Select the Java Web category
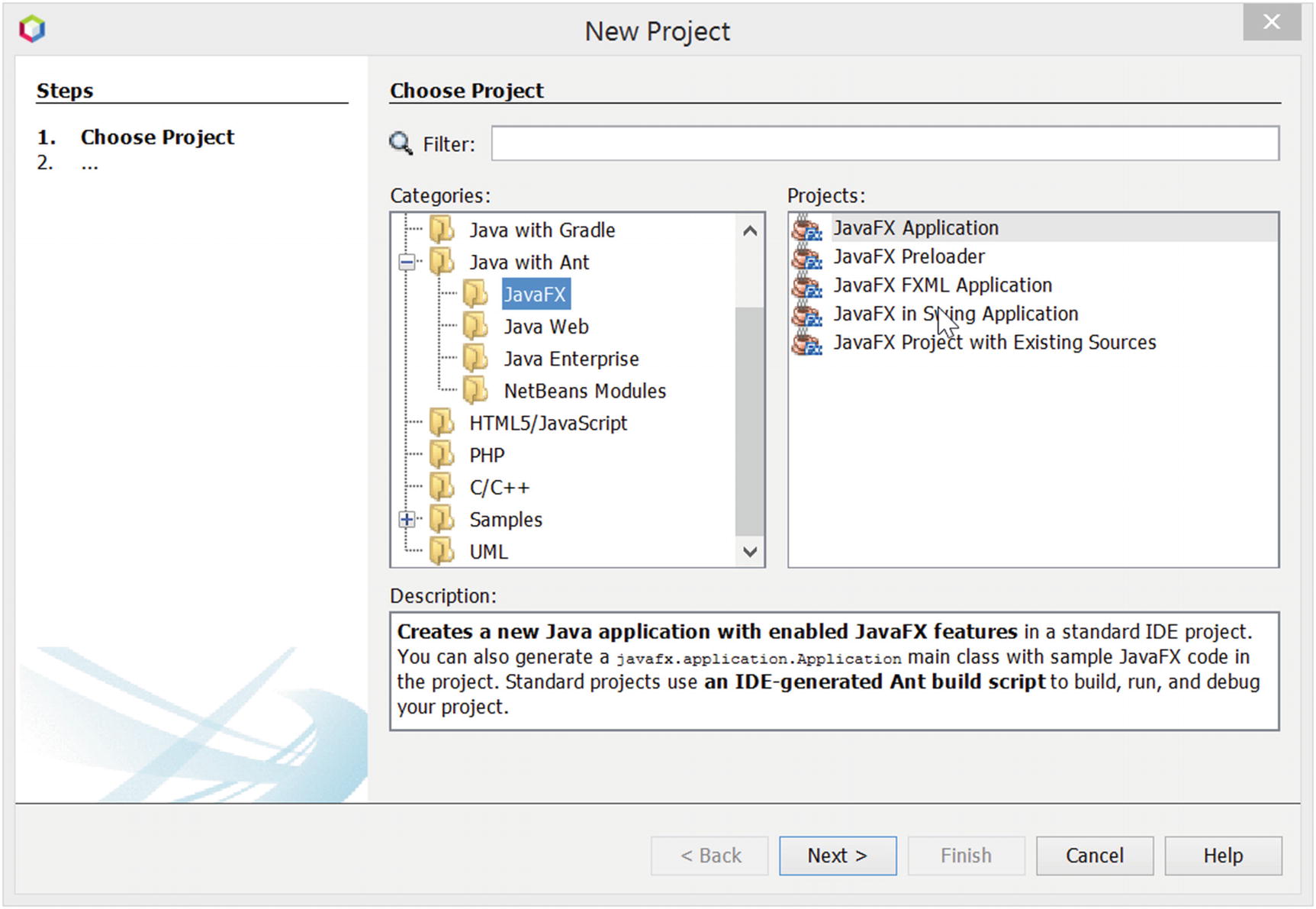1316x909 pixels. pyautogui.click(x=546, y=327)
